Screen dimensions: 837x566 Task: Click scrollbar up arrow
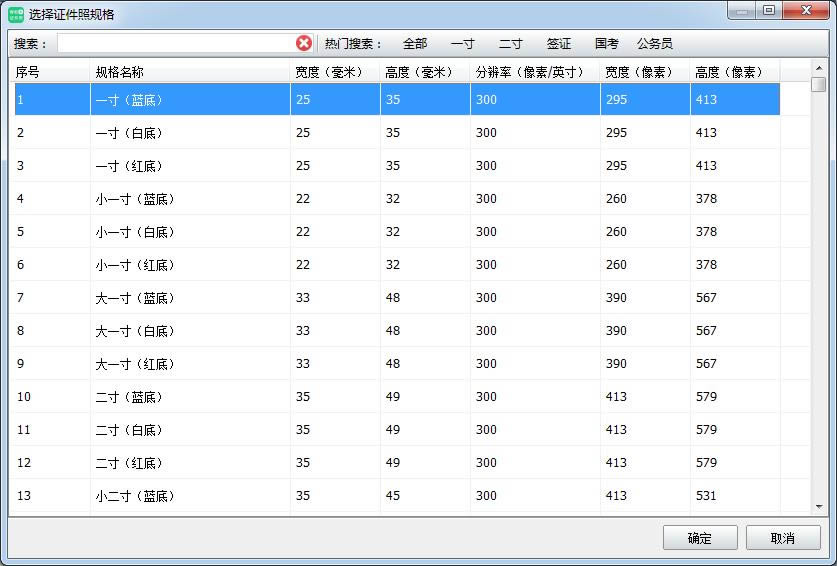[818, 68]
